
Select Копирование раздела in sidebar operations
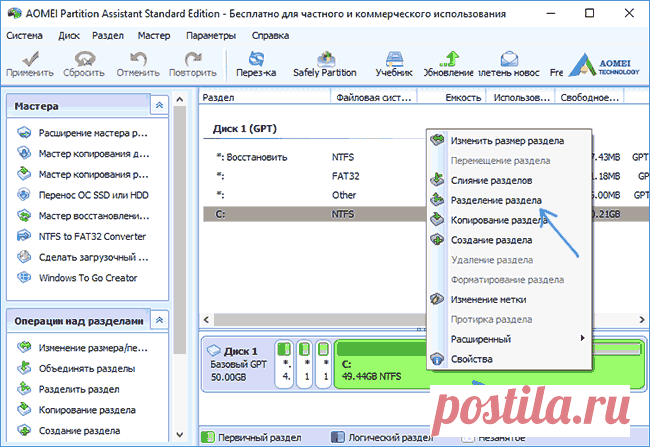(x=76, y=410)
